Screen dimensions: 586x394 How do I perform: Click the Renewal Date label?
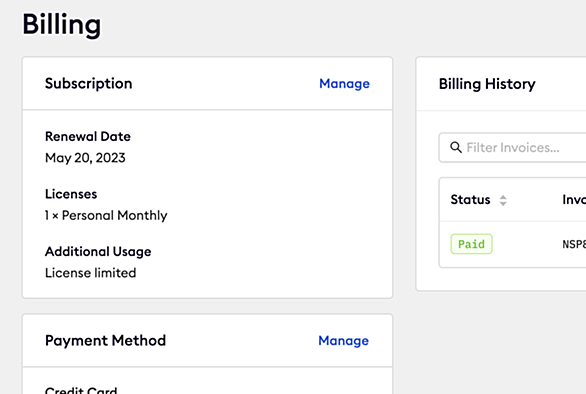88,136
